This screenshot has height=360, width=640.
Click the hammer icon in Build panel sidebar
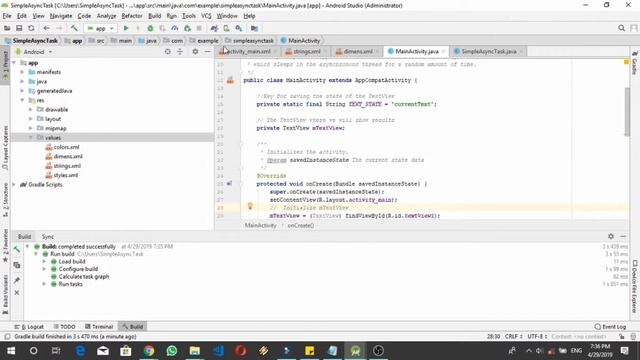pyautogui.click(x=17, y=250)
